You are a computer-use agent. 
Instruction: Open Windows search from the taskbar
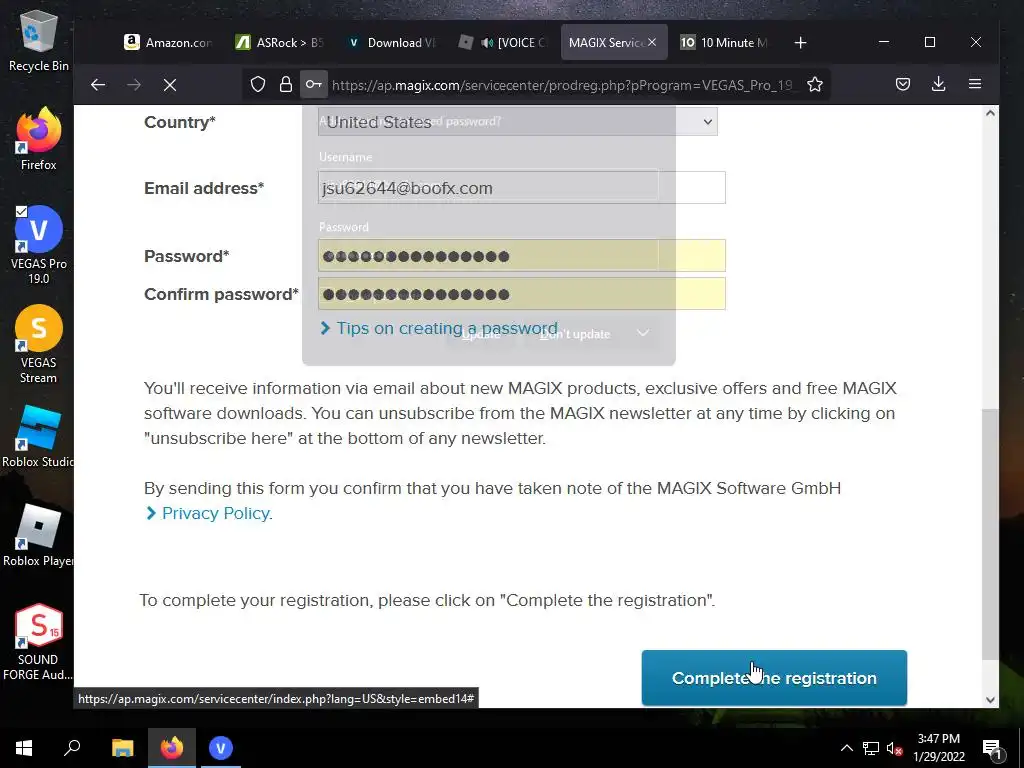point(72,748)
